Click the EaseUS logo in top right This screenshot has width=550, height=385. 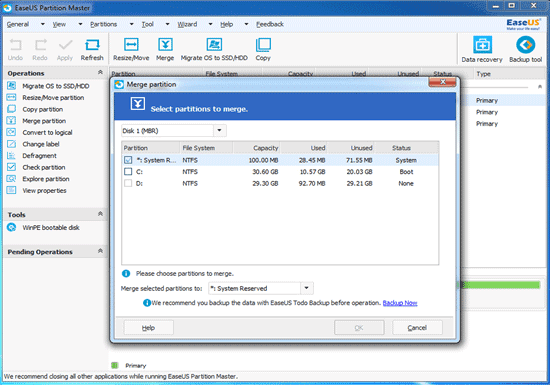[x=523, y=24]
